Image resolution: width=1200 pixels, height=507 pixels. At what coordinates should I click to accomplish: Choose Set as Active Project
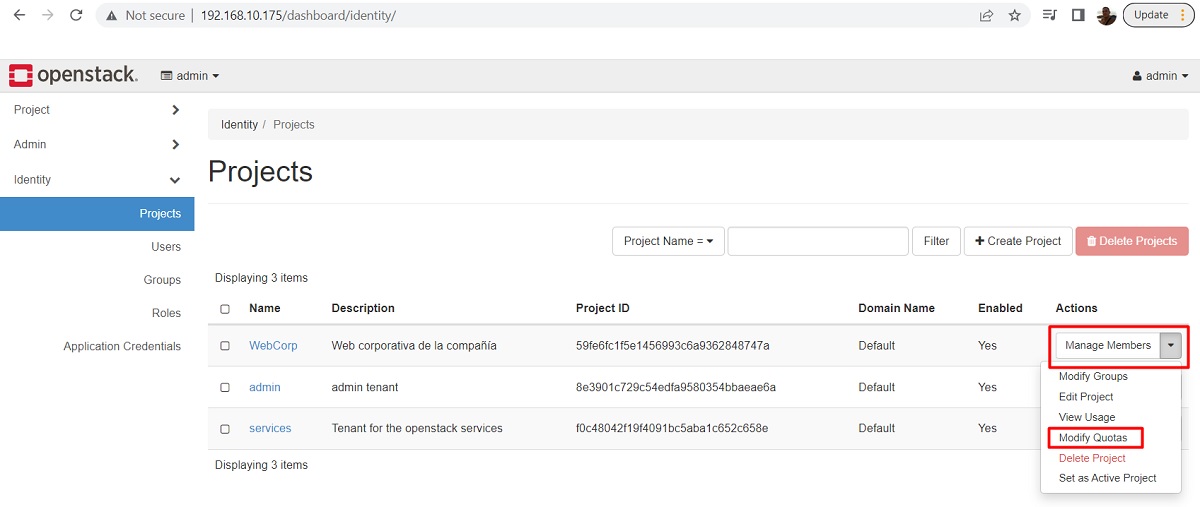(x=1107, y=478)
